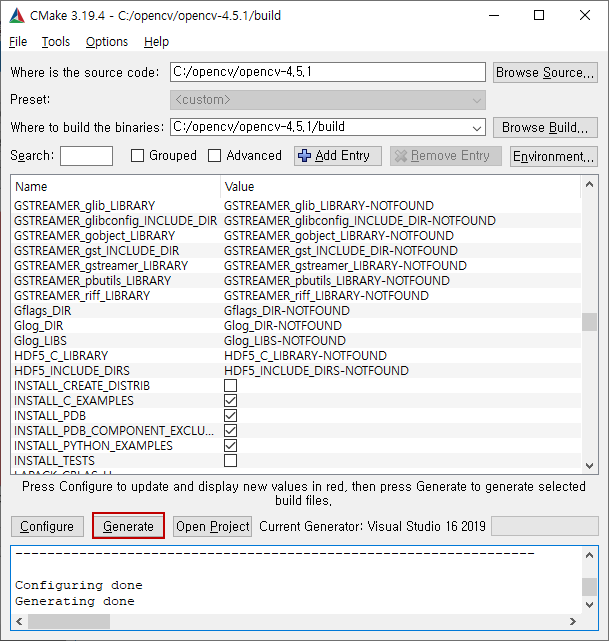Uncheck the INSTALL_PDB option
The width and height of the screenshot is (609, 641).
point(231,416)
